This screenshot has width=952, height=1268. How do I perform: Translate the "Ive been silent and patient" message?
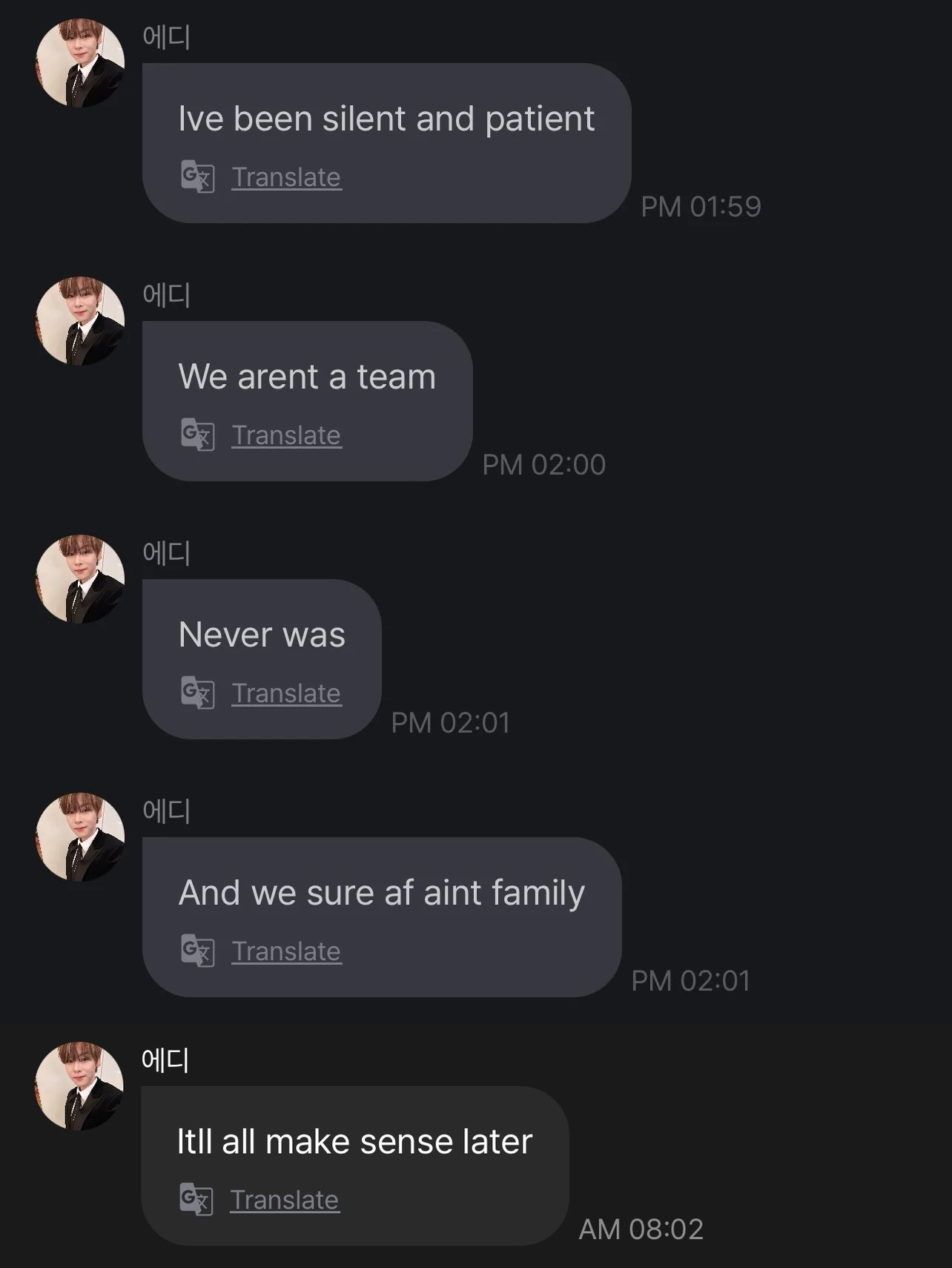(x=286, y=177)
